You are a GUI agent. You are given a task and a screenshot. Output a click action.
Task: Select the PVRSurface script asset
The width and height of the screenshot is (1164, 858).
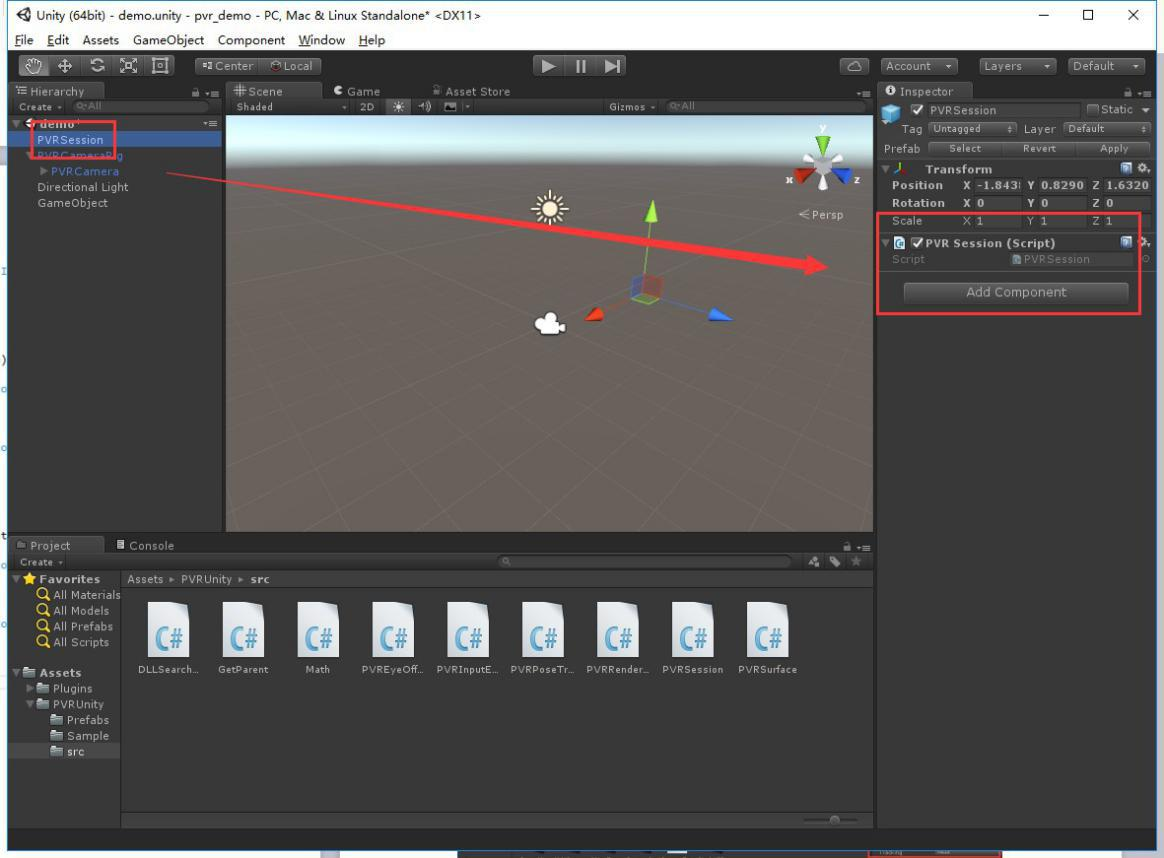click(x=768, y=638)
